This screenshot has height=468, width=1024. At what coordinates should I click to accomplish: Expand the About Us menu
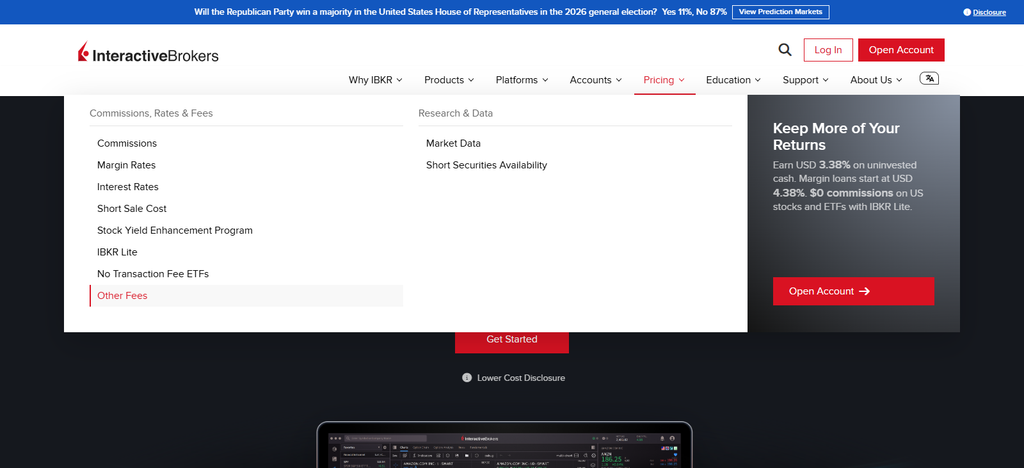[876, 80]
